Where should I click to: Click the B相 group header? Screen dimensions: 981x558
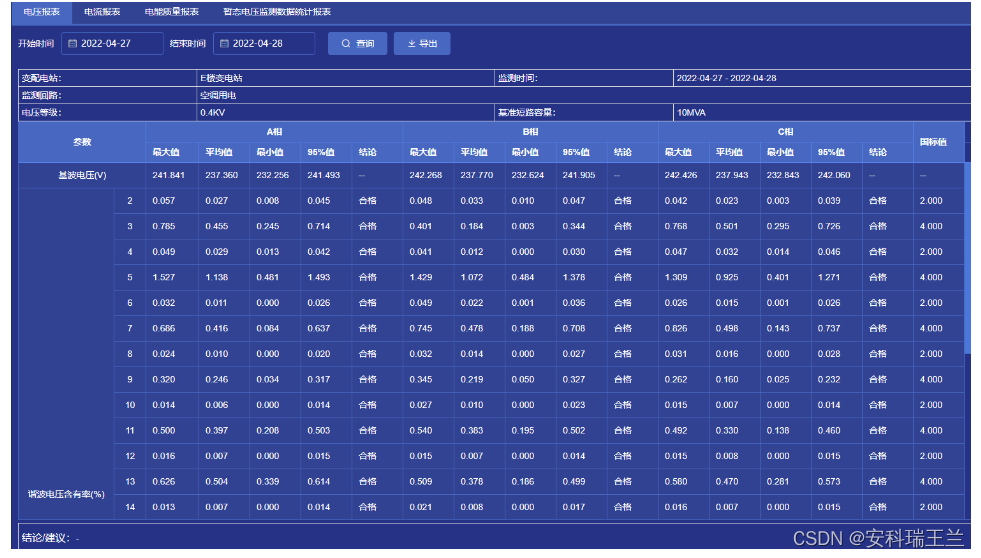coord(530,132)
